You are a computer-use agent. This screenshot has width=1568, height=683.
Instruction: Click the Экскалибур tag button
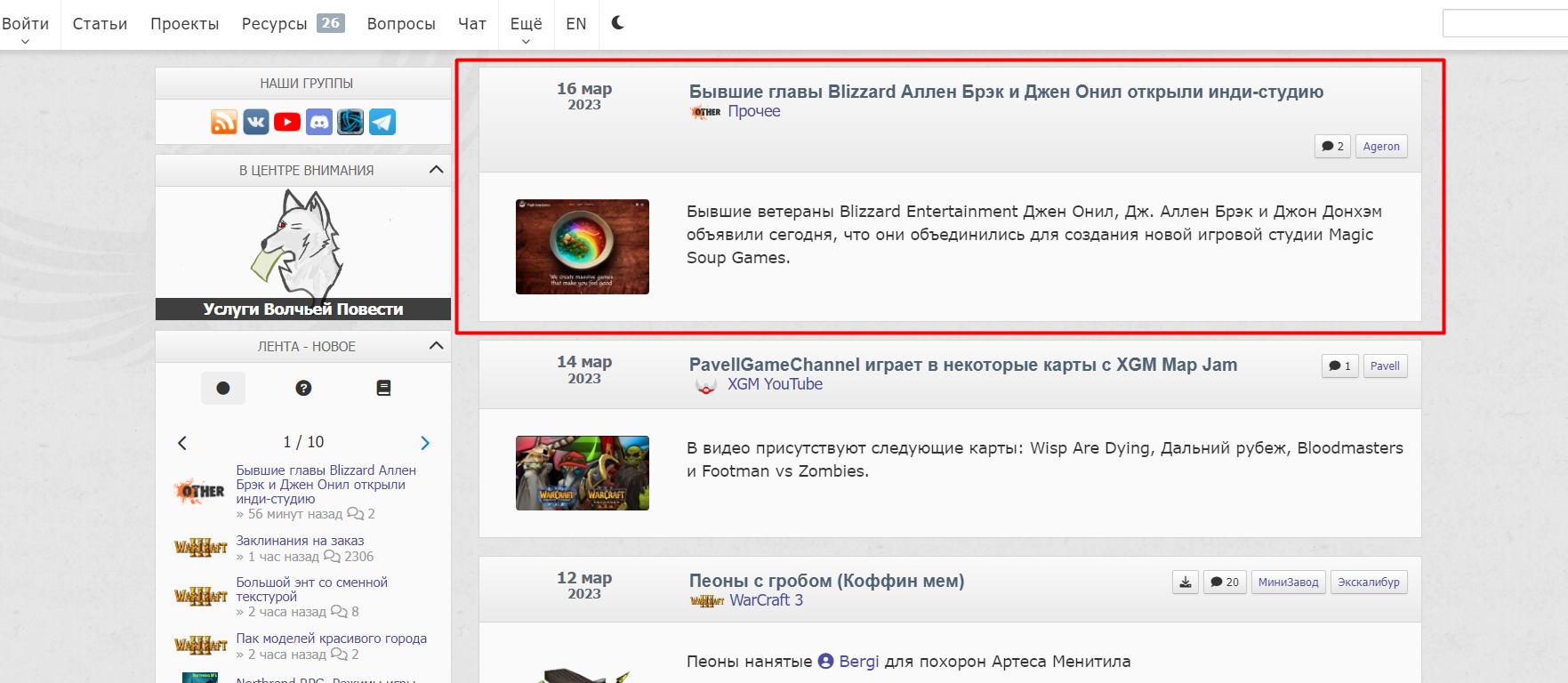point(1369,583)
